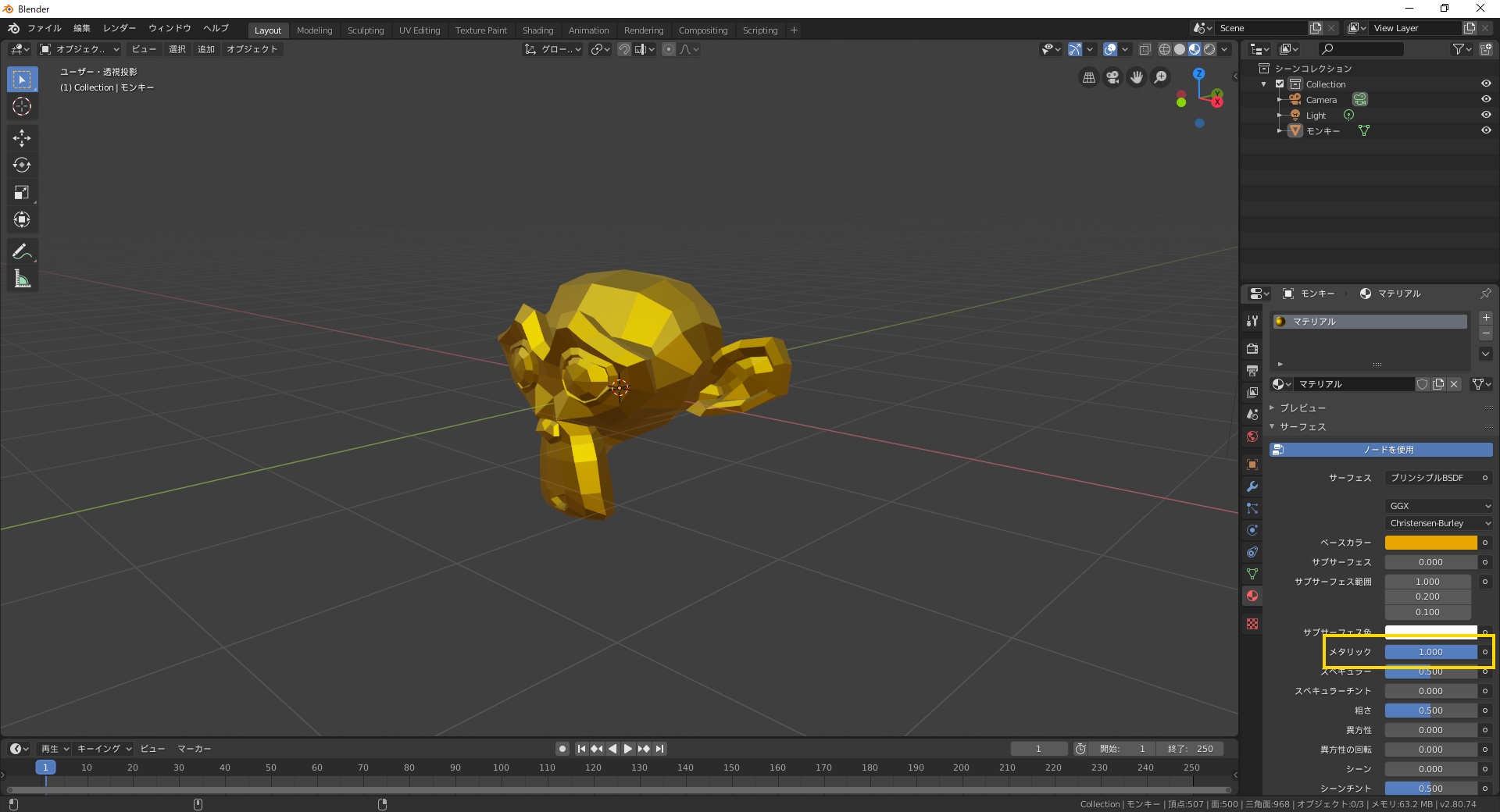Viewport: 1500px width, 812px height.
Task: Open the Object properties tab
Action: pos(1252,465)
